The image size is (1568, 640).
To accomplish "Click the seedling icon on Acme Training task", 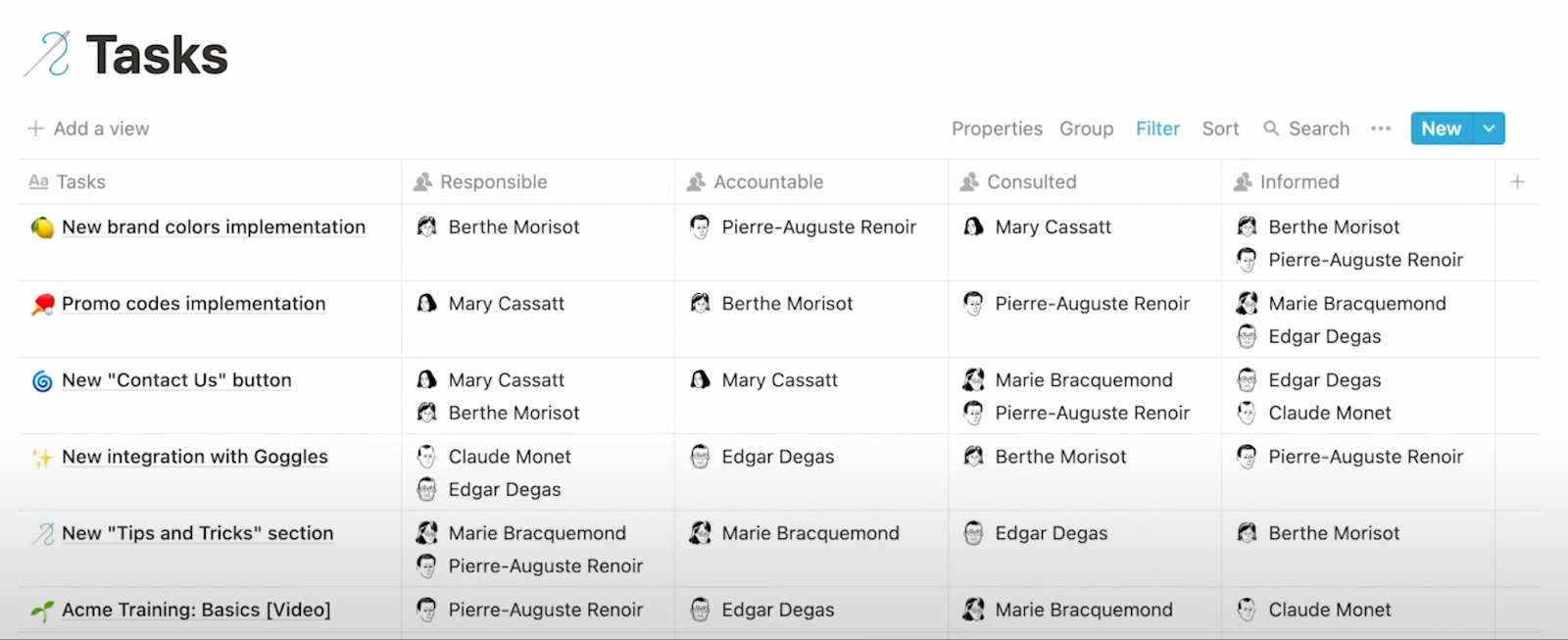I will (x=42, y=611).
